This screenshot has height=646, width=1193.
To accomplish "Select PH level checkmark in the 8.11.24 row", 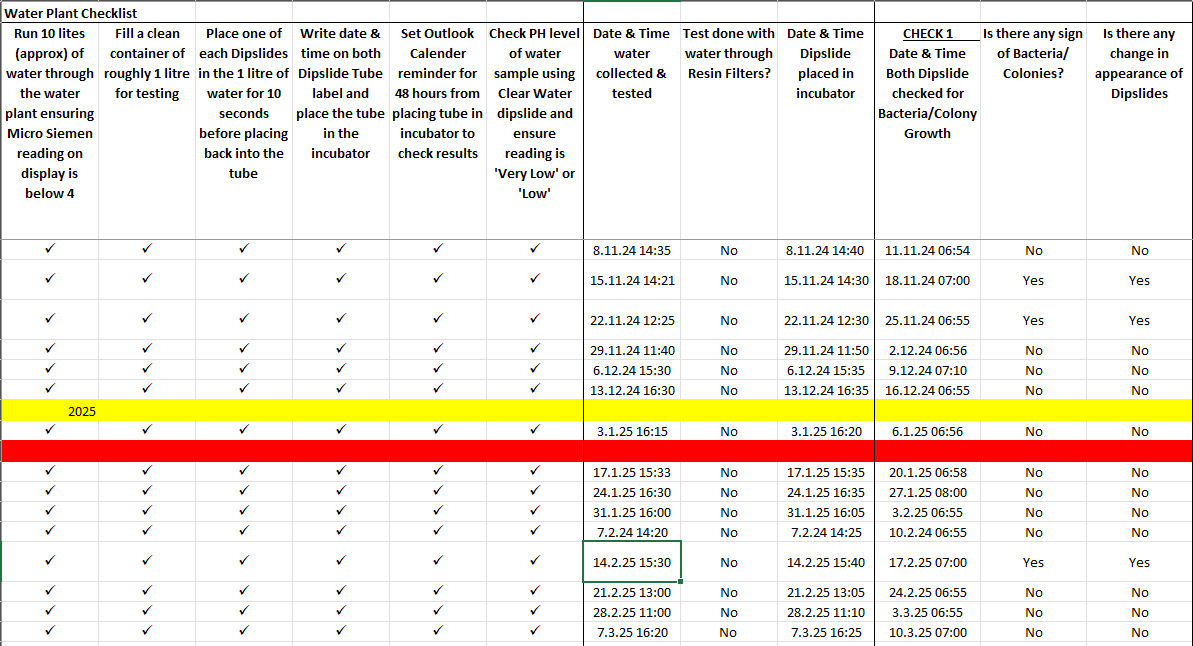I will (x=534, y=250).
